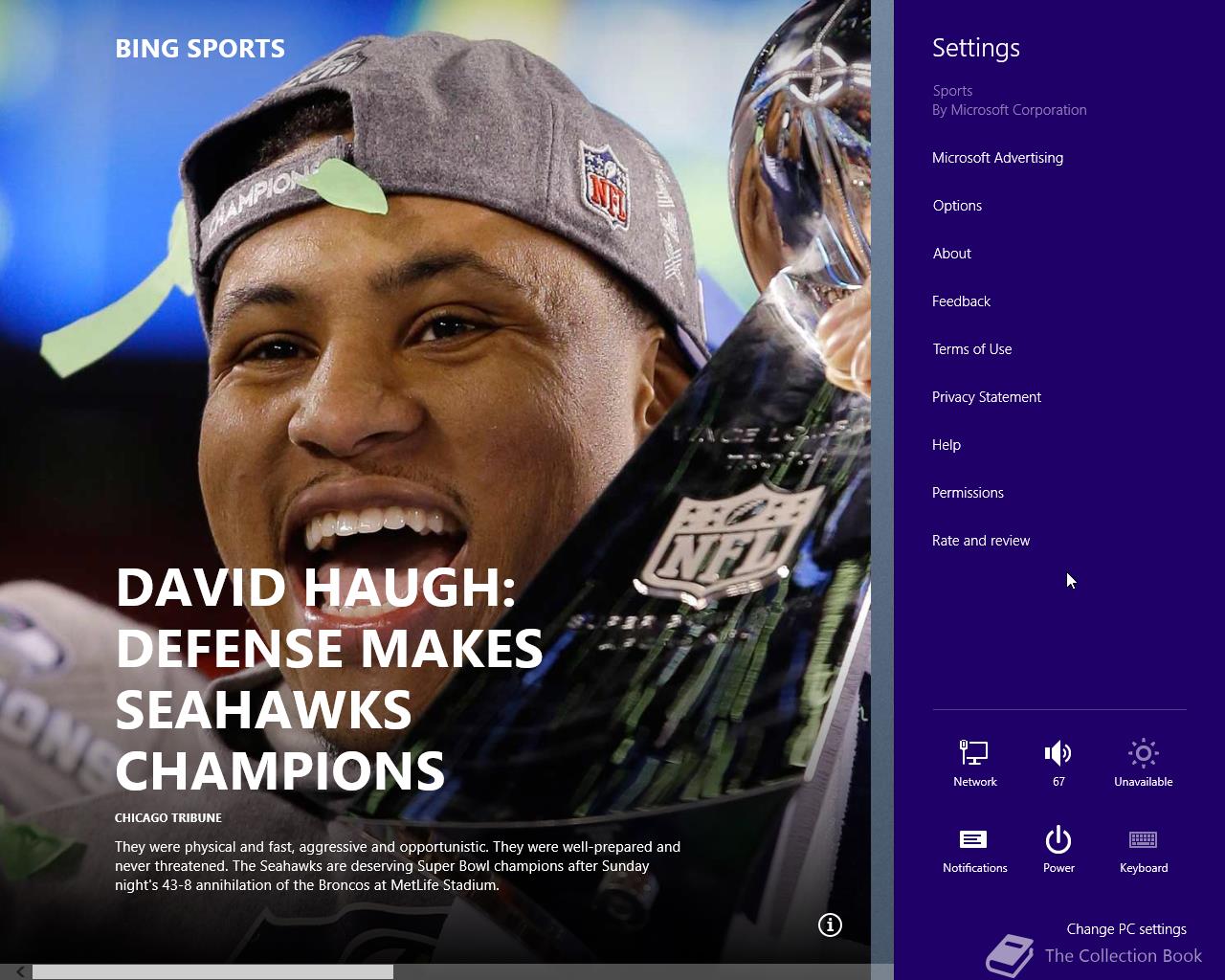This screenshot has width=1225, height=980.
Task: Select the Keyboard icon
Action: pos(1143,839)
